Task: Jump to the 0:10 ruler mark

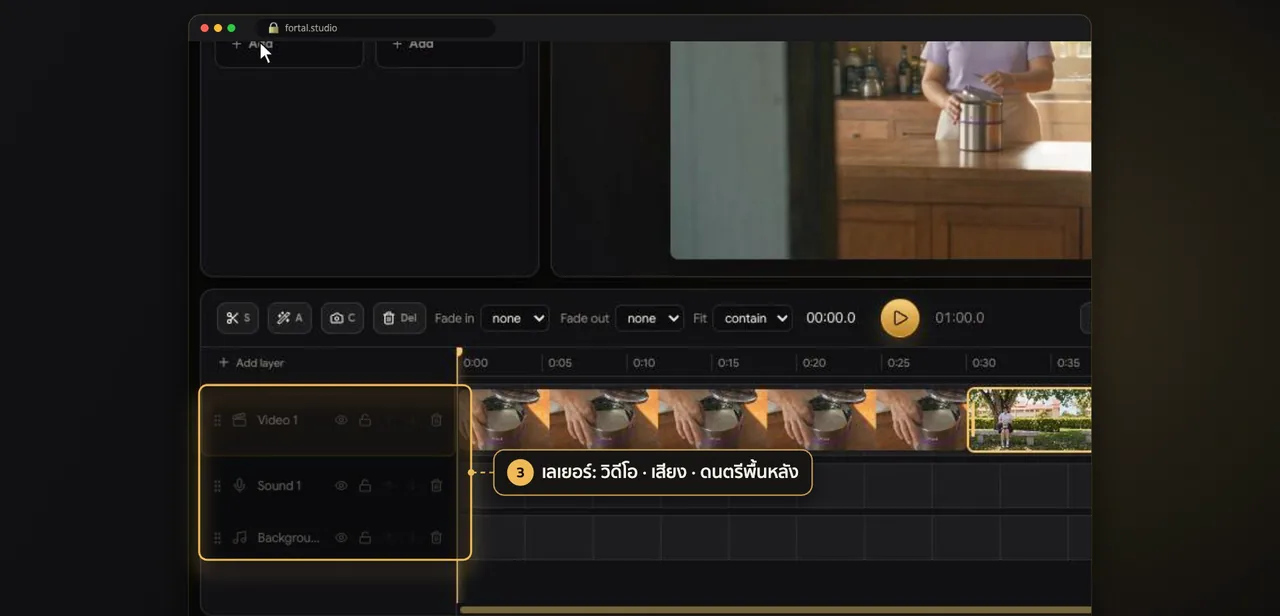Action: tap(644, 363)
